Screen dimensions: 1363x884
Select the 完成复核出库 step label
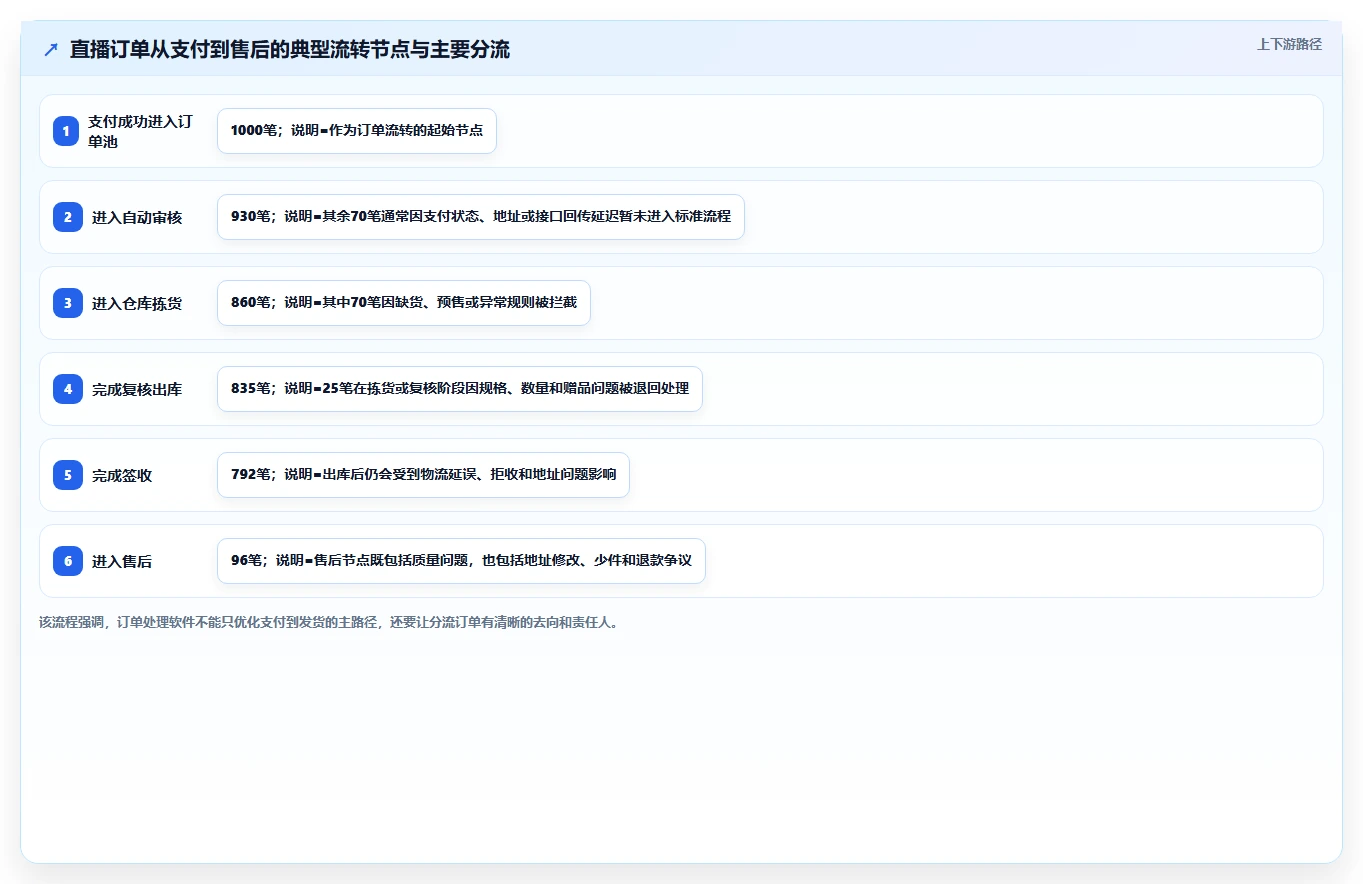(x=137, y=389)
